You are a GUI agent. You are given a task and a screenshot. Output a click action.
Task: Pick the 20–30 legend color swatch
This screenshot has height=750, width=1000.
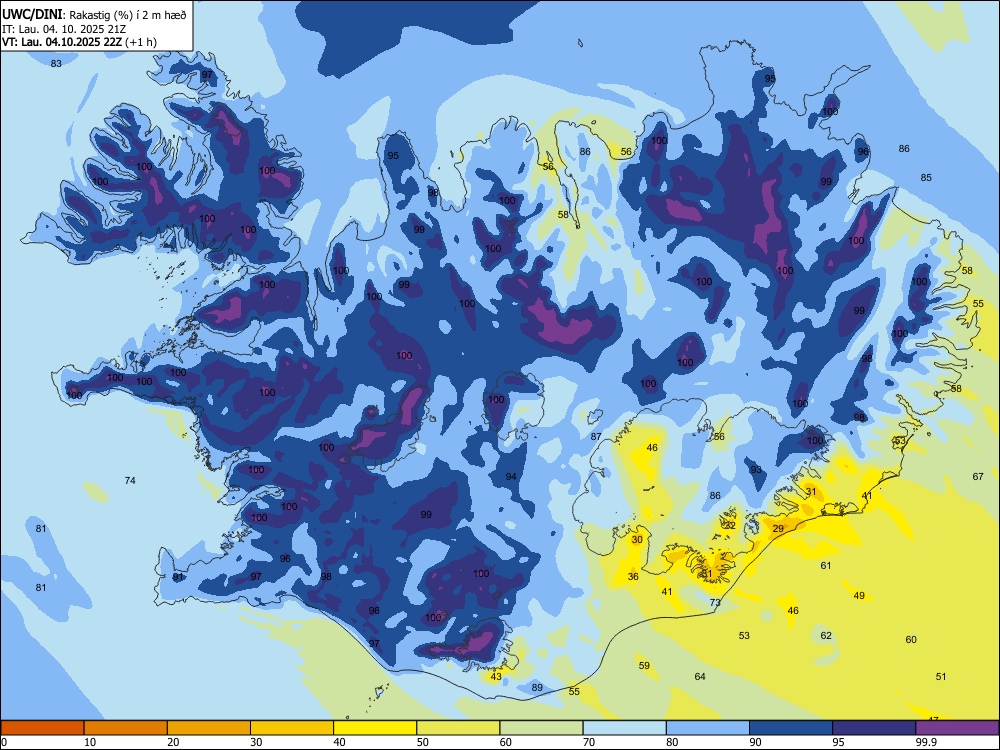(209, 728)
